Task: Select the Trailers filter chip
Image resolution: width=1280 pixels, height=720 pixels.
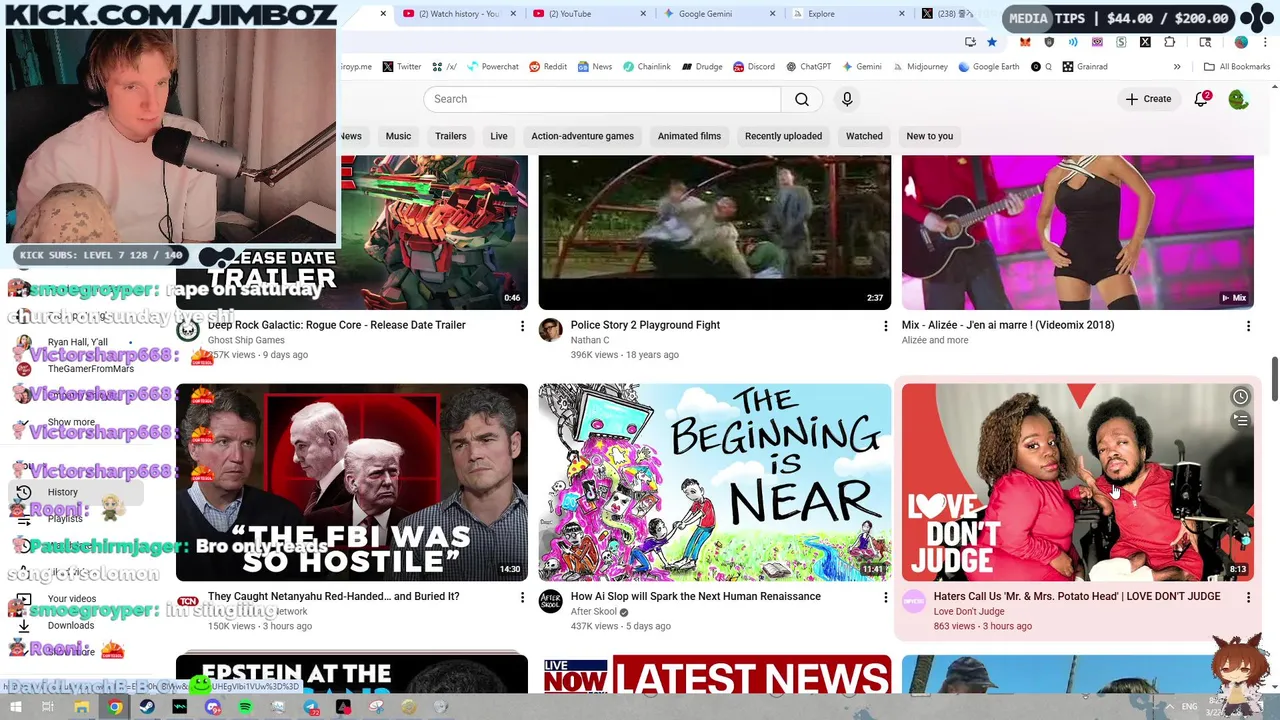Action: click(451, 136)
